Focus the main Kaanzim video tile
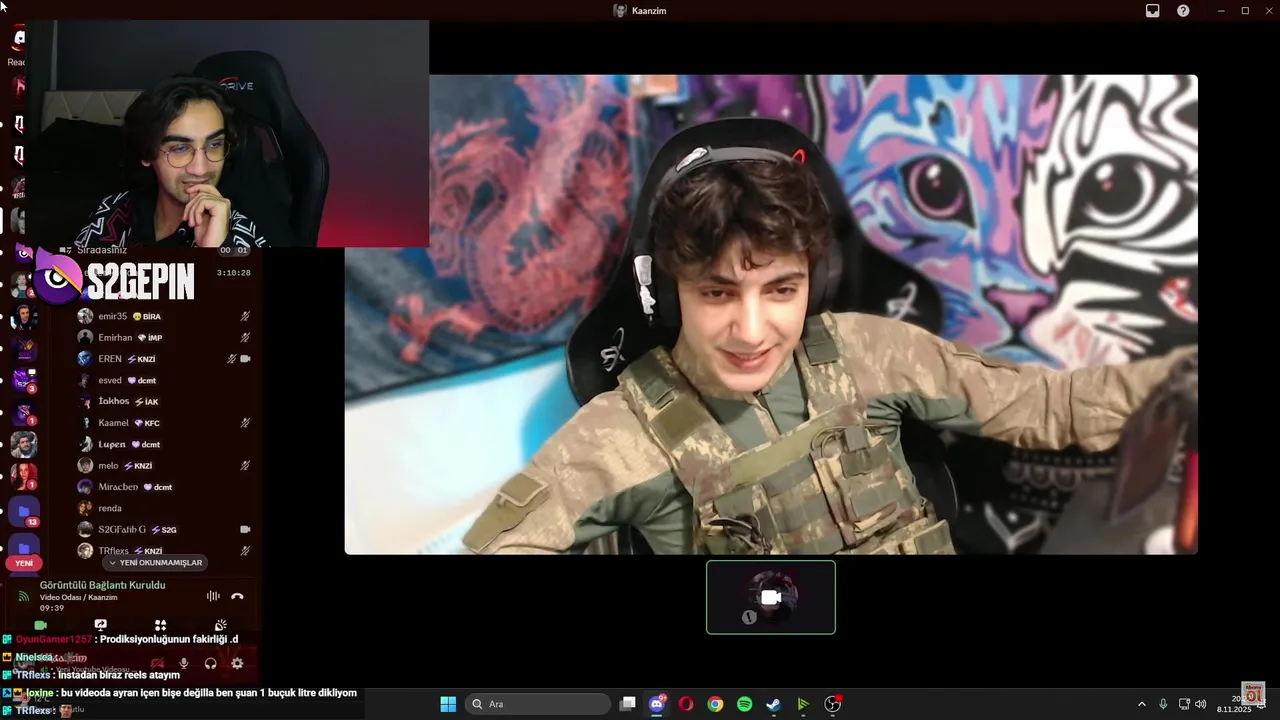Viewport: 1280px width, 720px height. click(771, 314)
